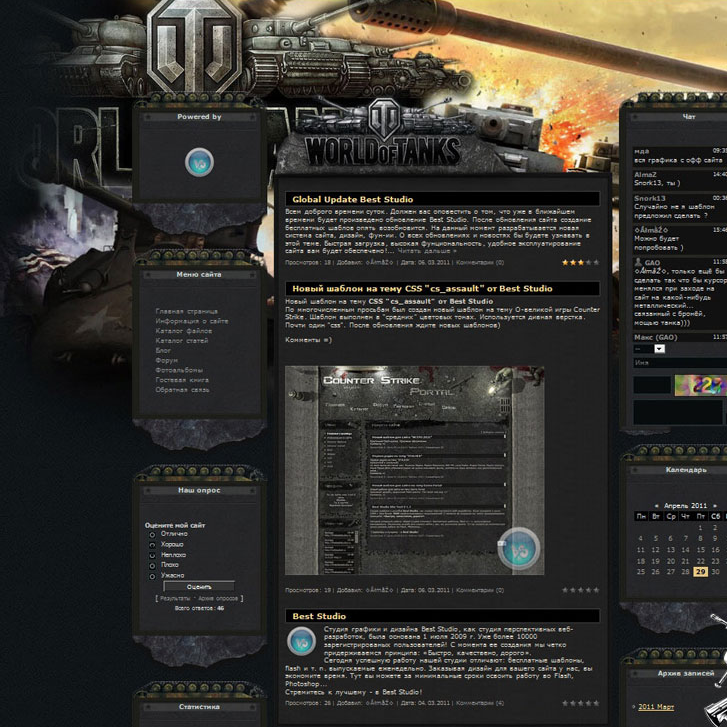Viewport: 727px width, 727px height.
Task: Open the Best Studio article headline
Action: click(319, 616)
